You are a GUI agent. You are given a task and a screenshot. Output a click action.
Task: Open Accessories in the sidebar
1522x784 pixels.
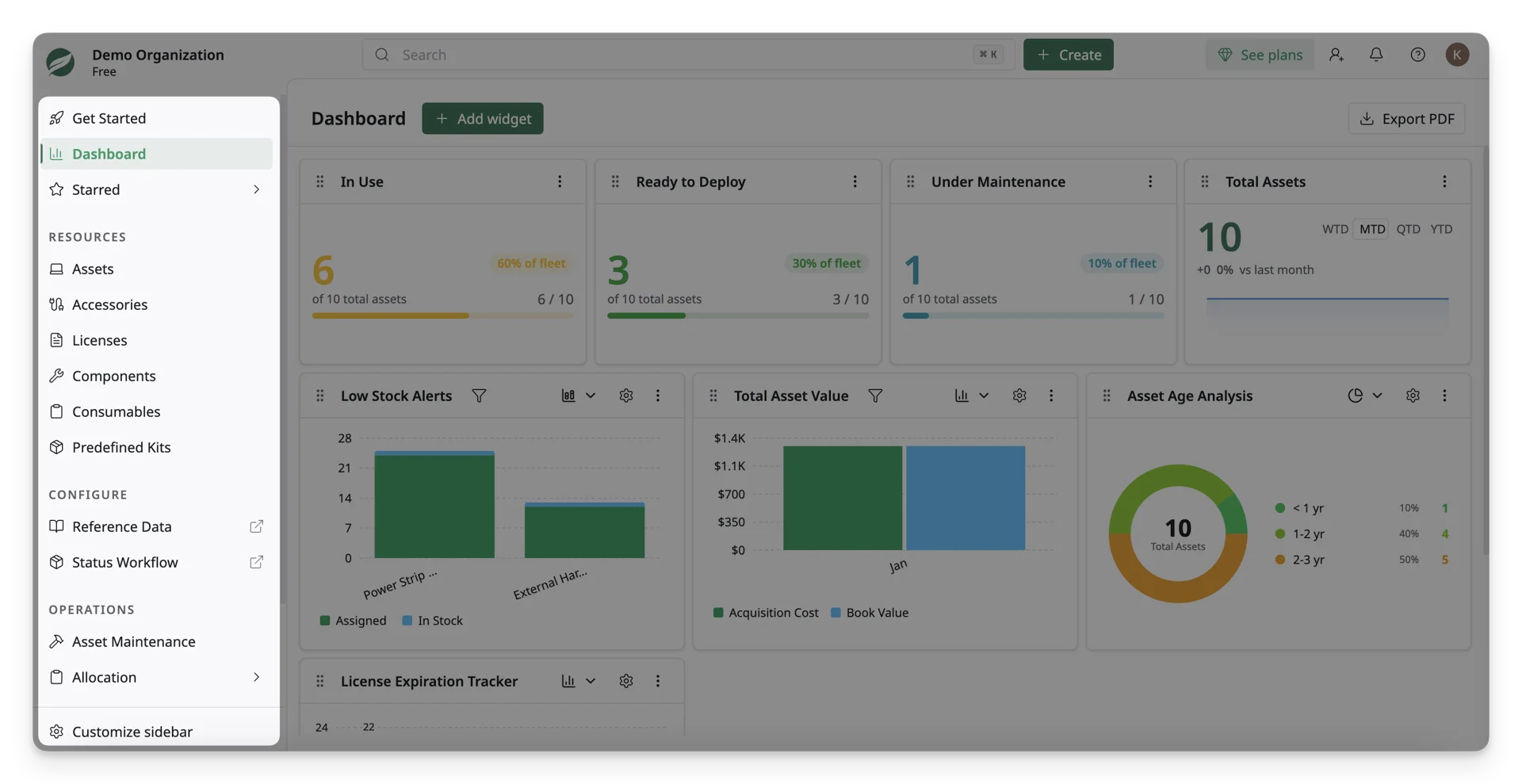pyautogui.click(x=156, y=304)
